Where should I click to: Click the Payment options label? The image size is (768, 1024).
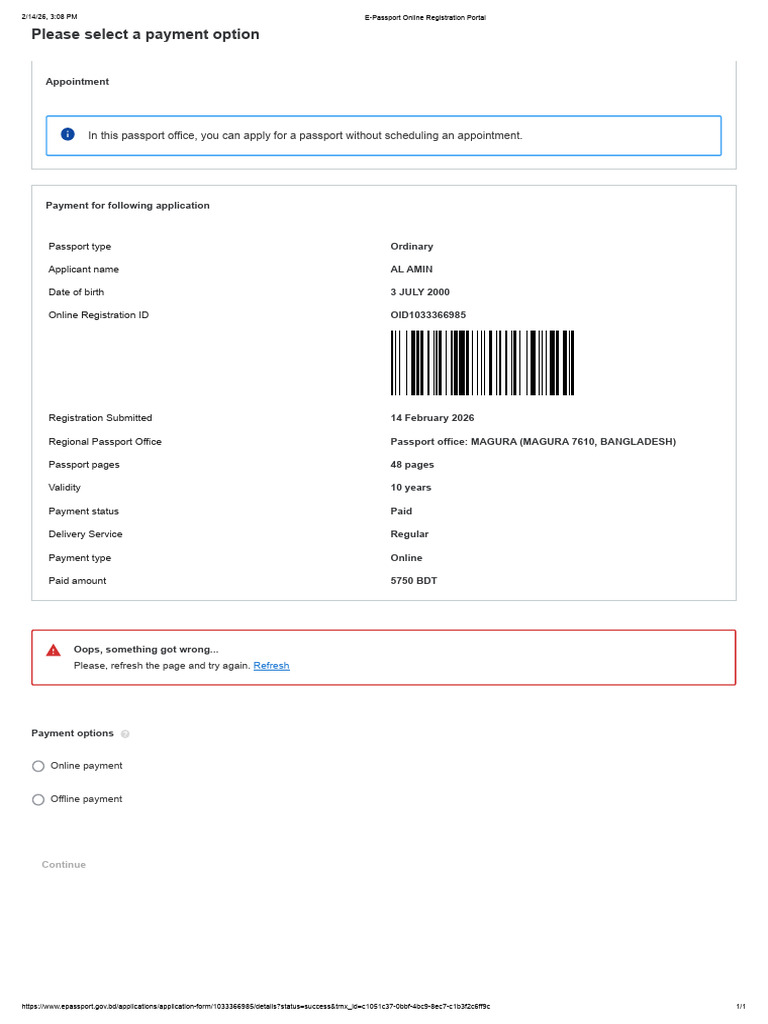pos(72,733)
